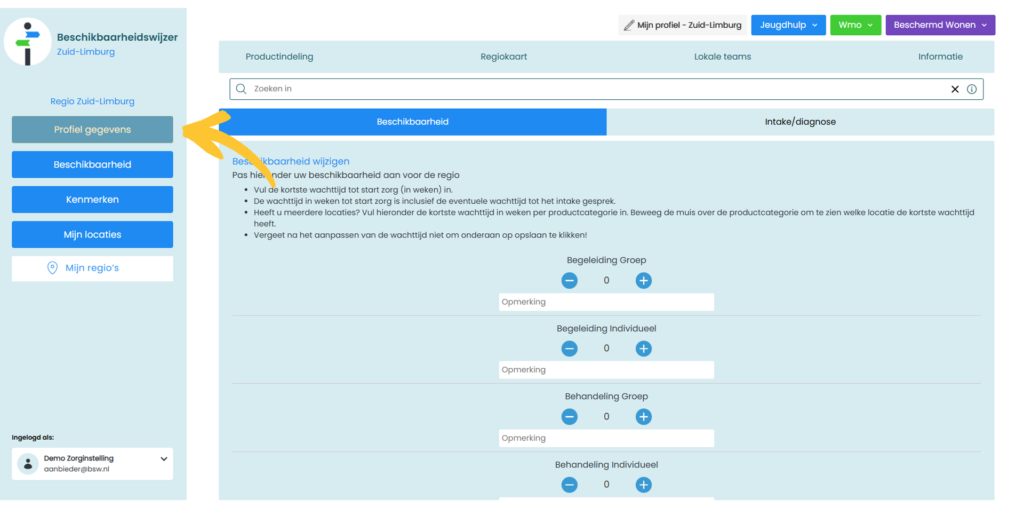The image size is (1024, 507).
Task: Open the search info icon
Action: [x=972, y=89]
